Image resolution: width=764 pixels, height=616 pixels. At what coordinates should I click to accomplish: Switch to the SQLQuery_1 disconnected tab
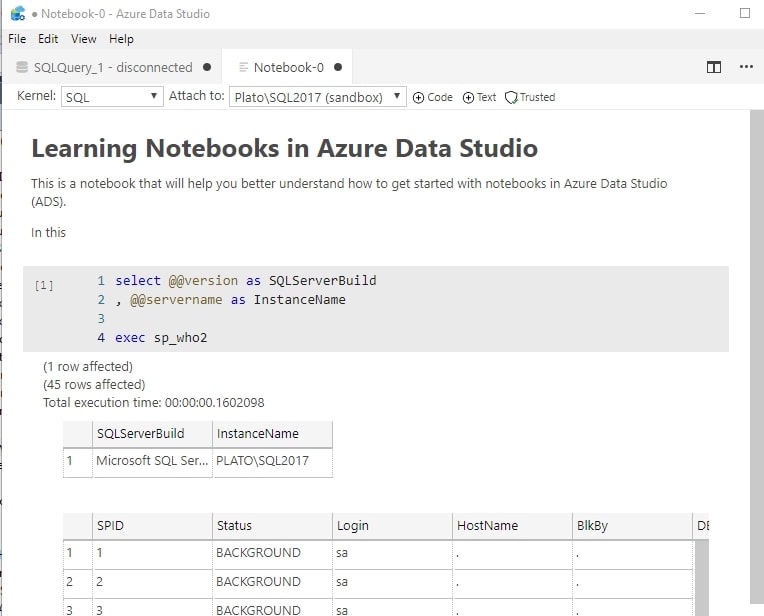click(112, 67)
